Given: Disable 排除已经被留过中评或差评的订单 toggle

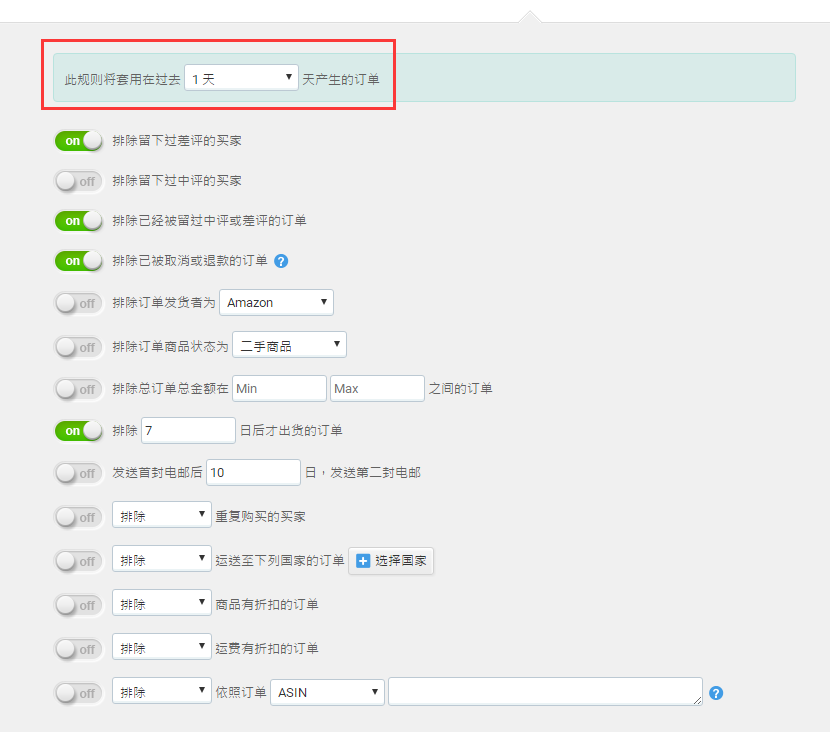Looking at the screenshot, I should click(x=79, y=220).
